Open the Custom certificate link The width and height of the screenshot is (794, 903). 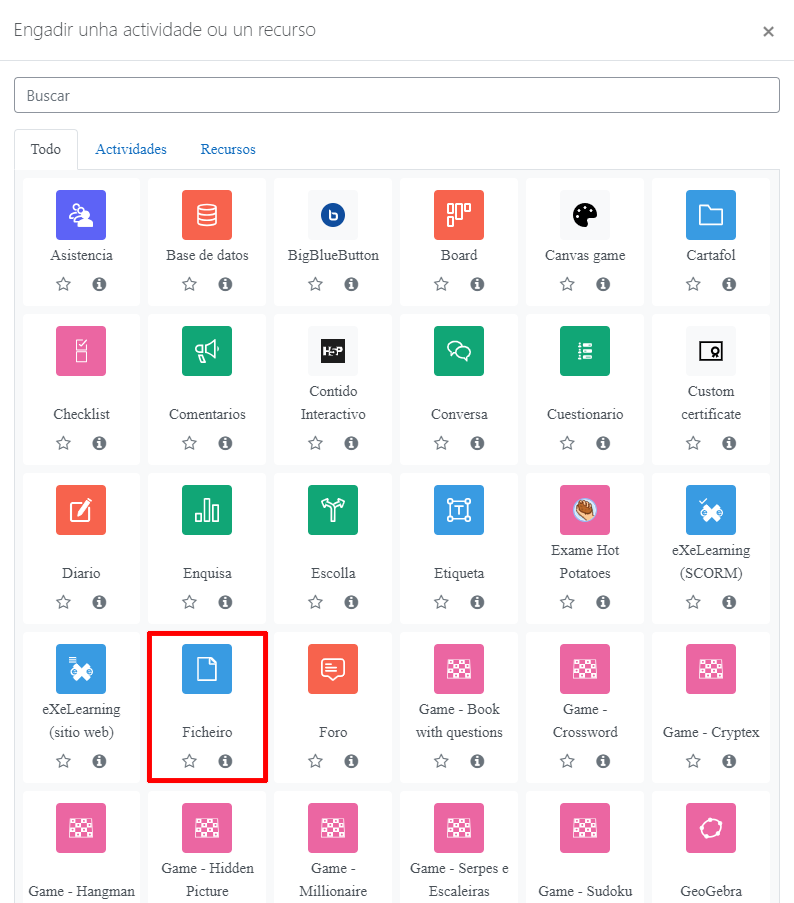pos(711,402)
